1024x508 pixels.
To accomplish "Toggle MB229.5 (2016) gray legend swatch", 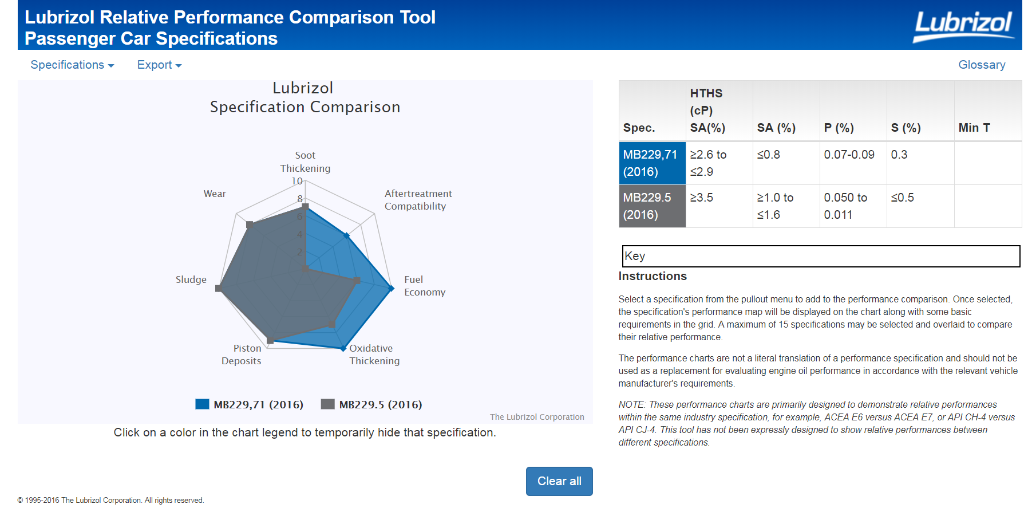I will [x=328, y=404].
